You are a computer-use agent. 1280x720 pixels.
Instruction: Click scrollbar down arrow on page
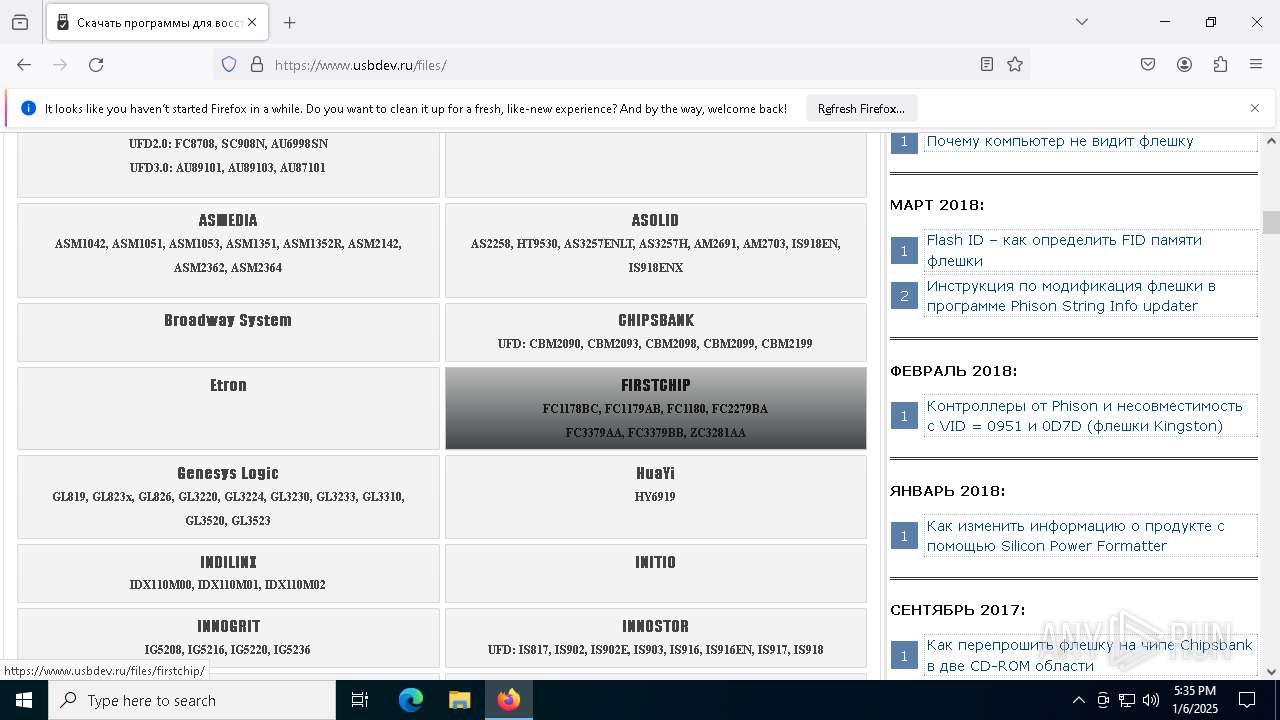tap(1271, 671)
